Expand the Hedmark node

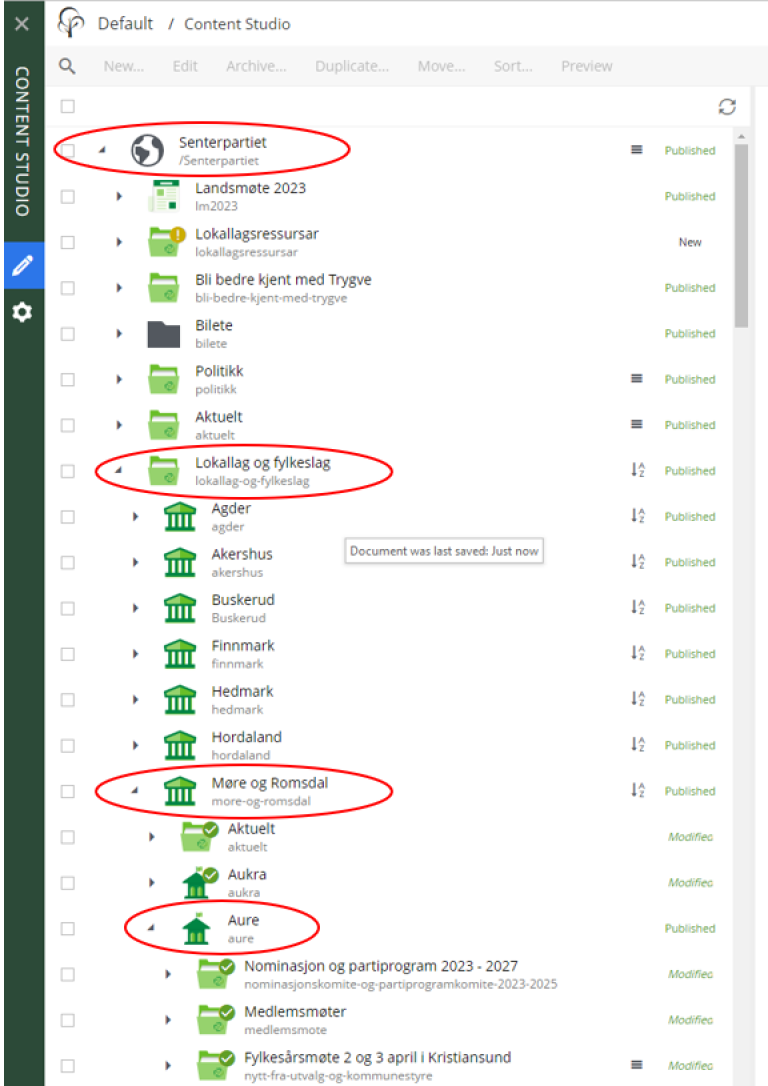pyautogui.click(x=136, y=700)
